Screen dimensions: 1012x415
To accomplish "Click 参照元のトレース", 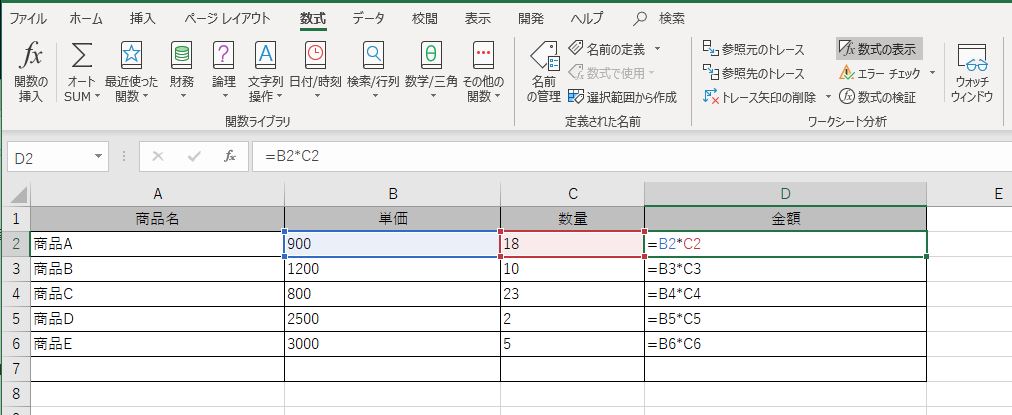I will coord(753,48).
